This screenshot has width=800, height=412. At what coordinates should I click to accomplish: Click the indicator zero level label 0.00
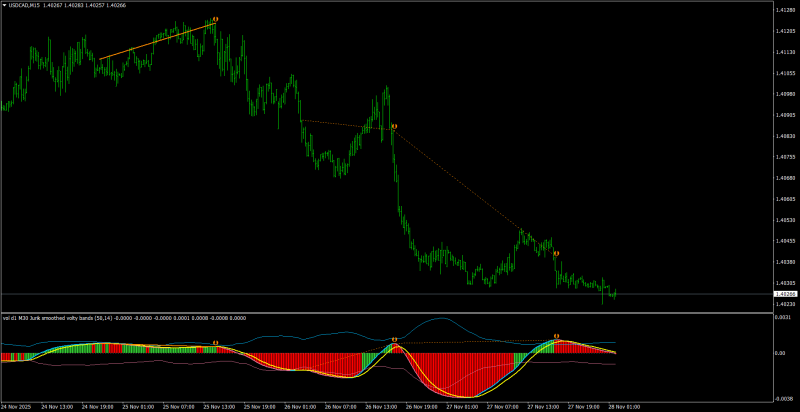pos(779,353)
